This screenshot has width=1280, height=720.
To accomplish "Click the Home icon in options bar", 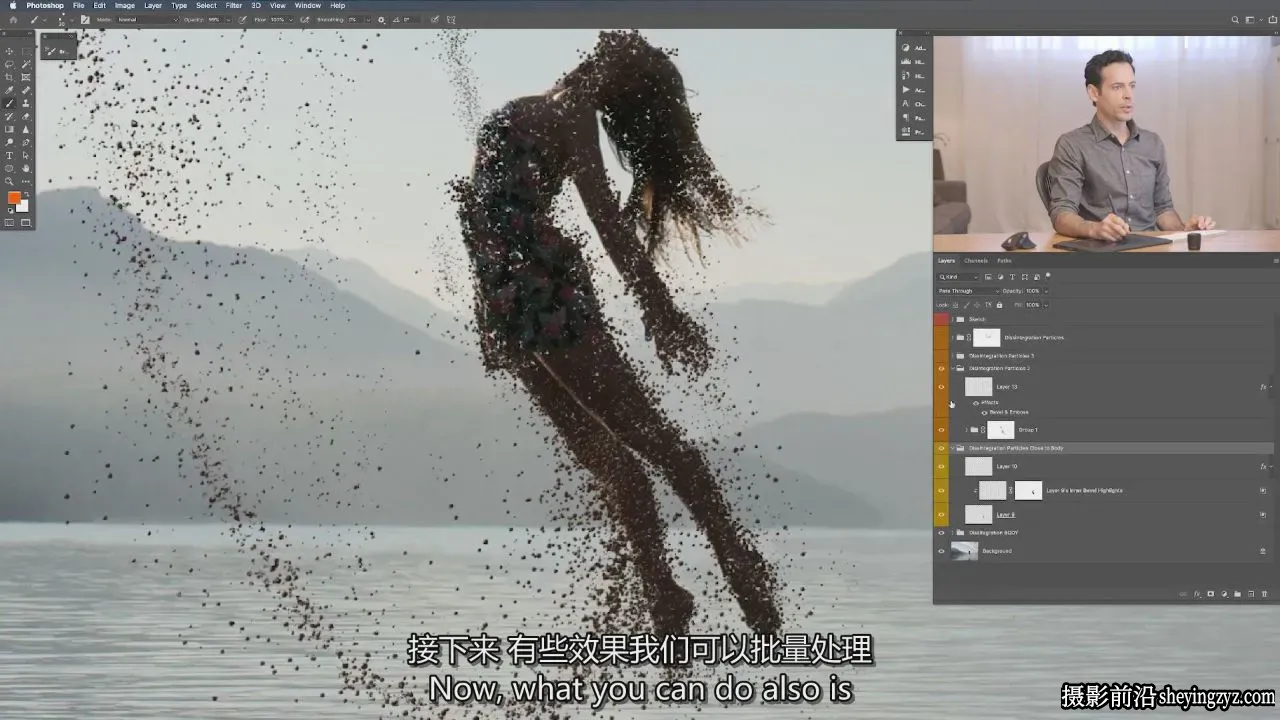I will (x=13, y=19).
